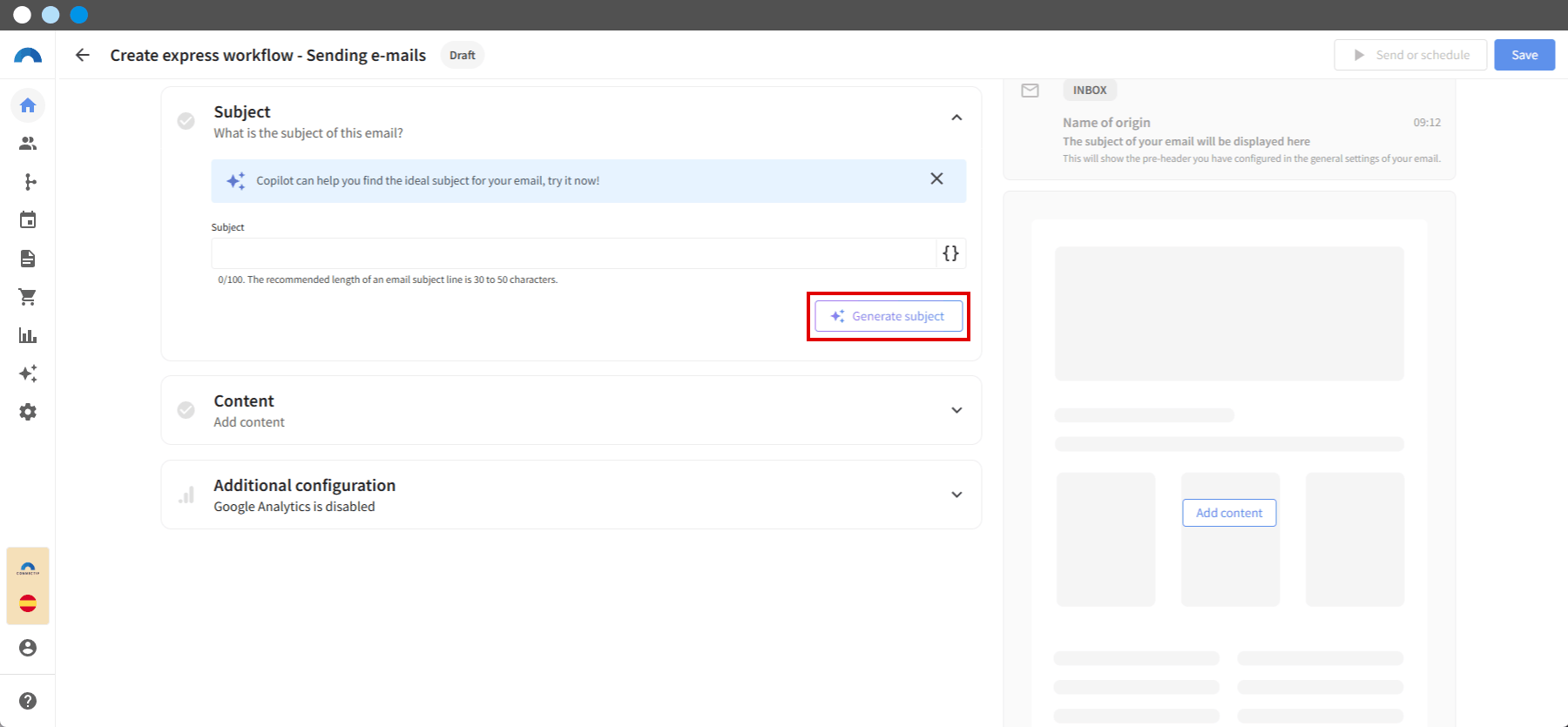Open the workflows branch icon
This screenshot has width=1568, height=727.
click(28, 182)
